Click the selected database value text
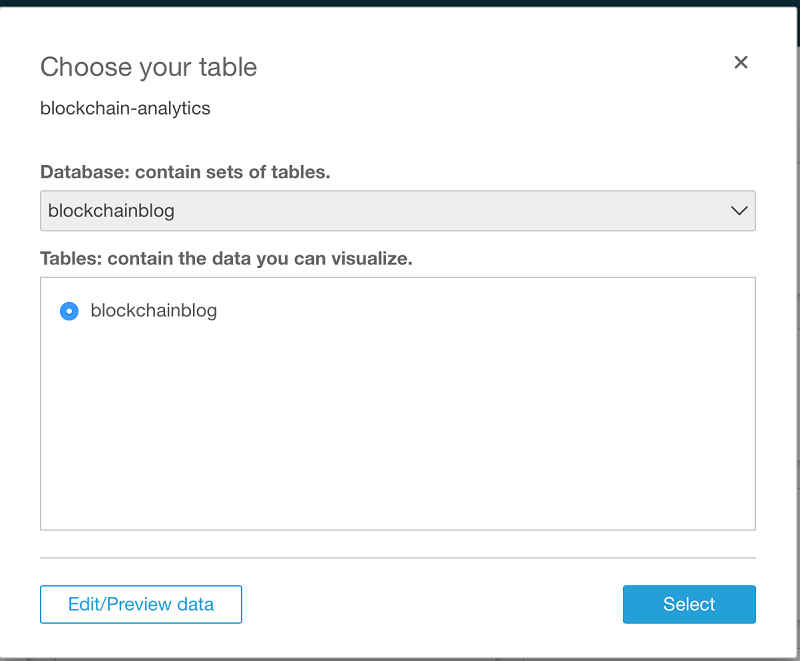800x661 pixels. [111, 211]
